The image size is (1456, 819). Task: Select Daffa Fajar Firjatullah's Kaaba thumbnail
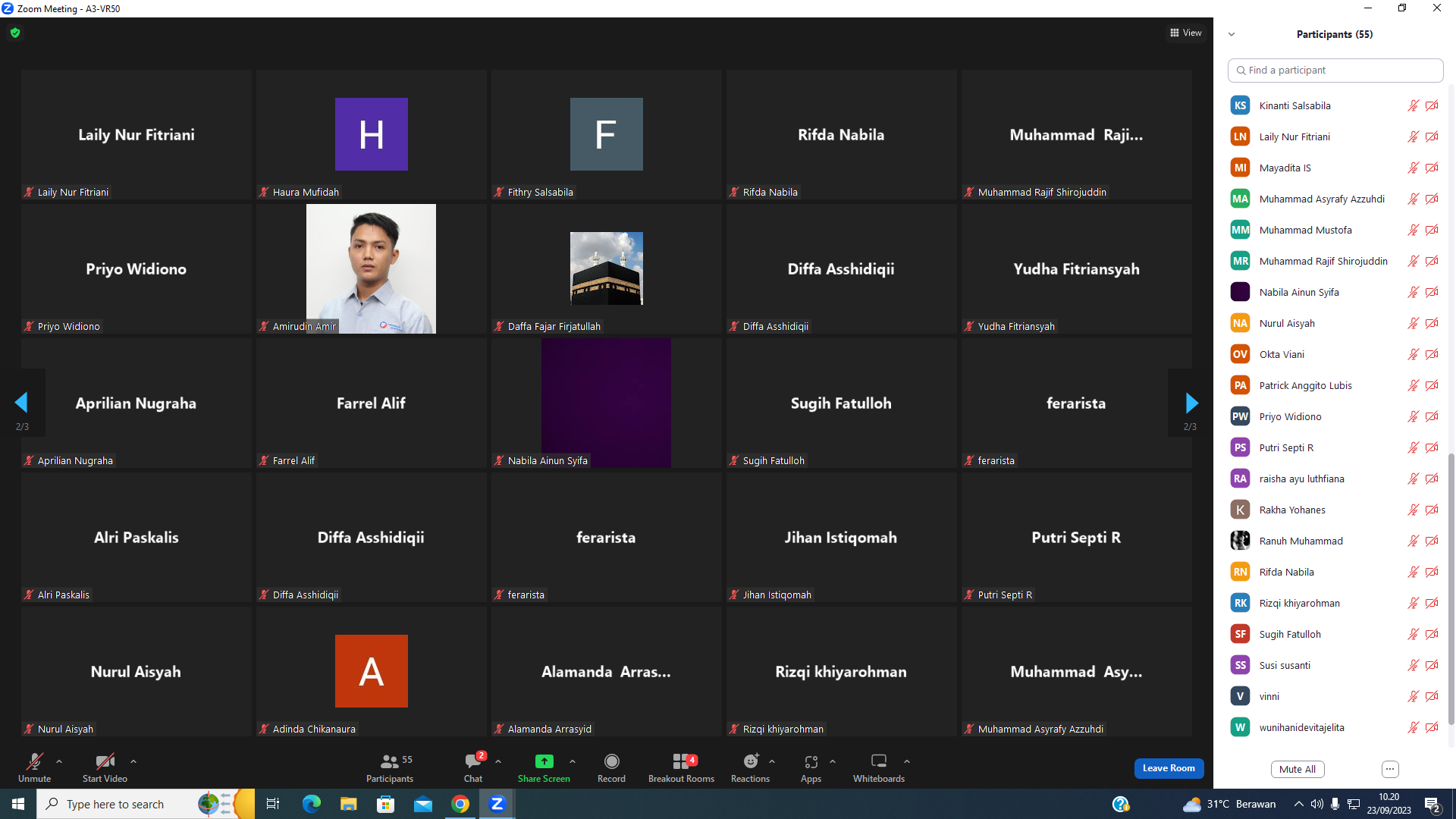click(x=606, y=268)
